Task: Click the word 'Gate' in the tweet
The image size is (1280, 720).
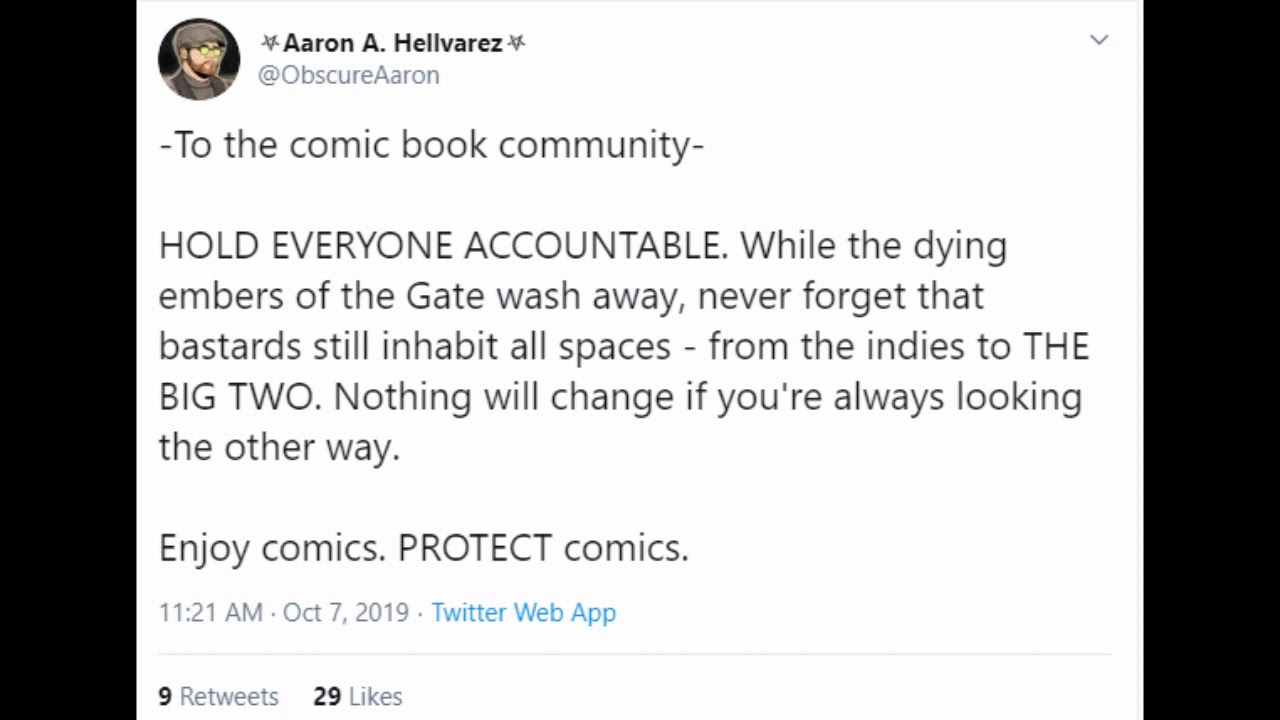Action: point(445,296)
